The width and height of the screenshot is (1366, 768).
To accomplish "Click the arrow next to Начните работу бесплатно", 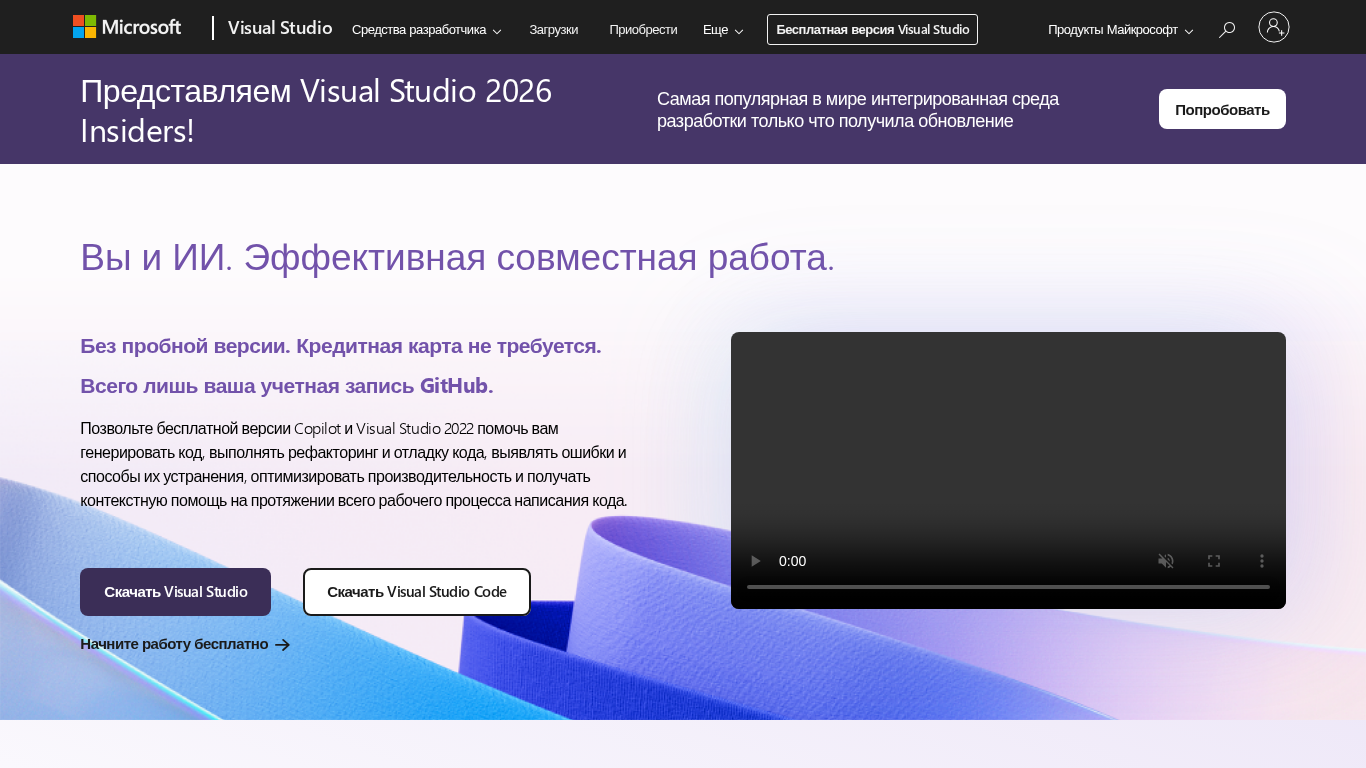I will pyautogui.click(x=283, y=645).
